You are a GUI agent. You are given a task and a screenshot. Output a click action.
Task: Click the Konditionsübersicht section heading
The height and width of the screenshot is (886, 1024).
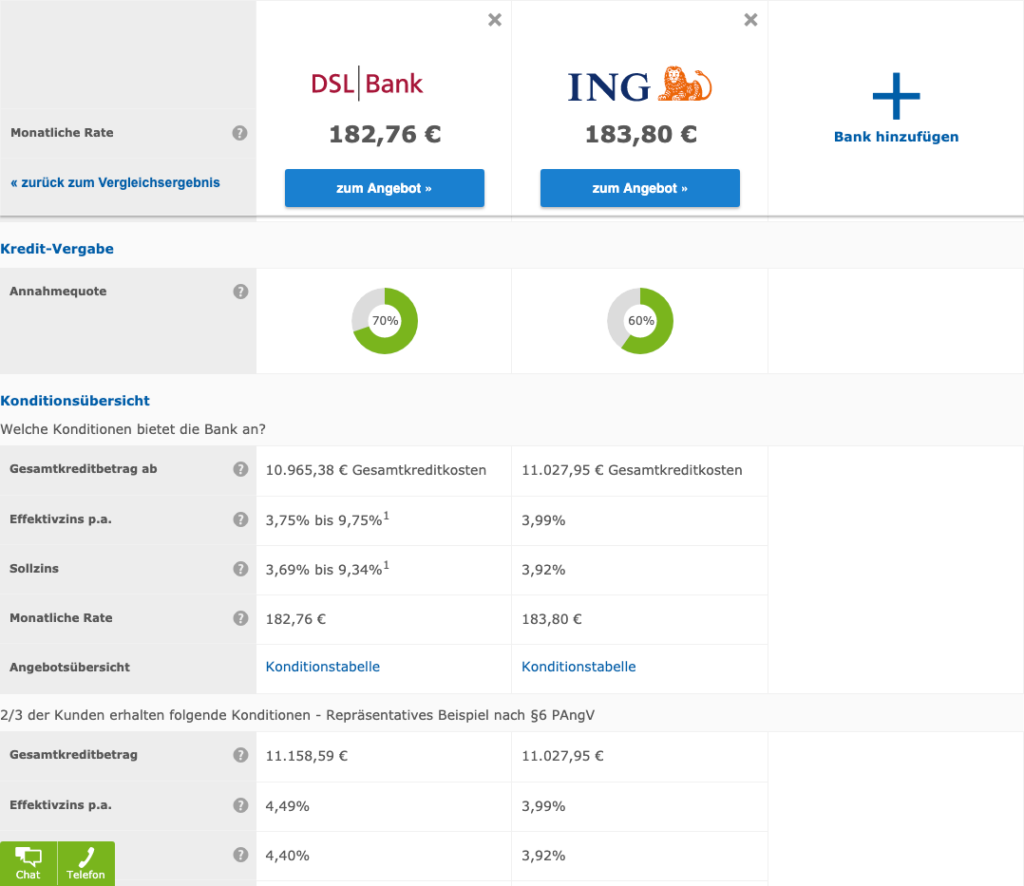pyautogui.click(x=75, y=401)
